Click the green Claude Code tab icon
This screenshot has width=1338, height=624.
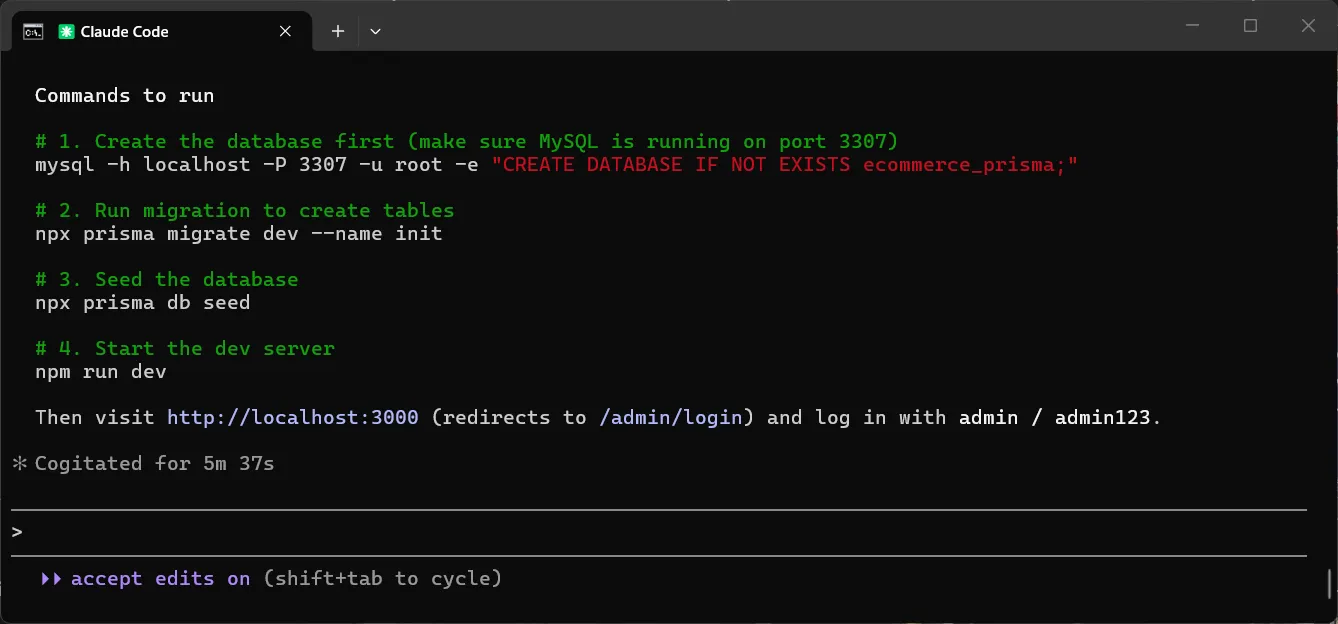click(67, 32)
